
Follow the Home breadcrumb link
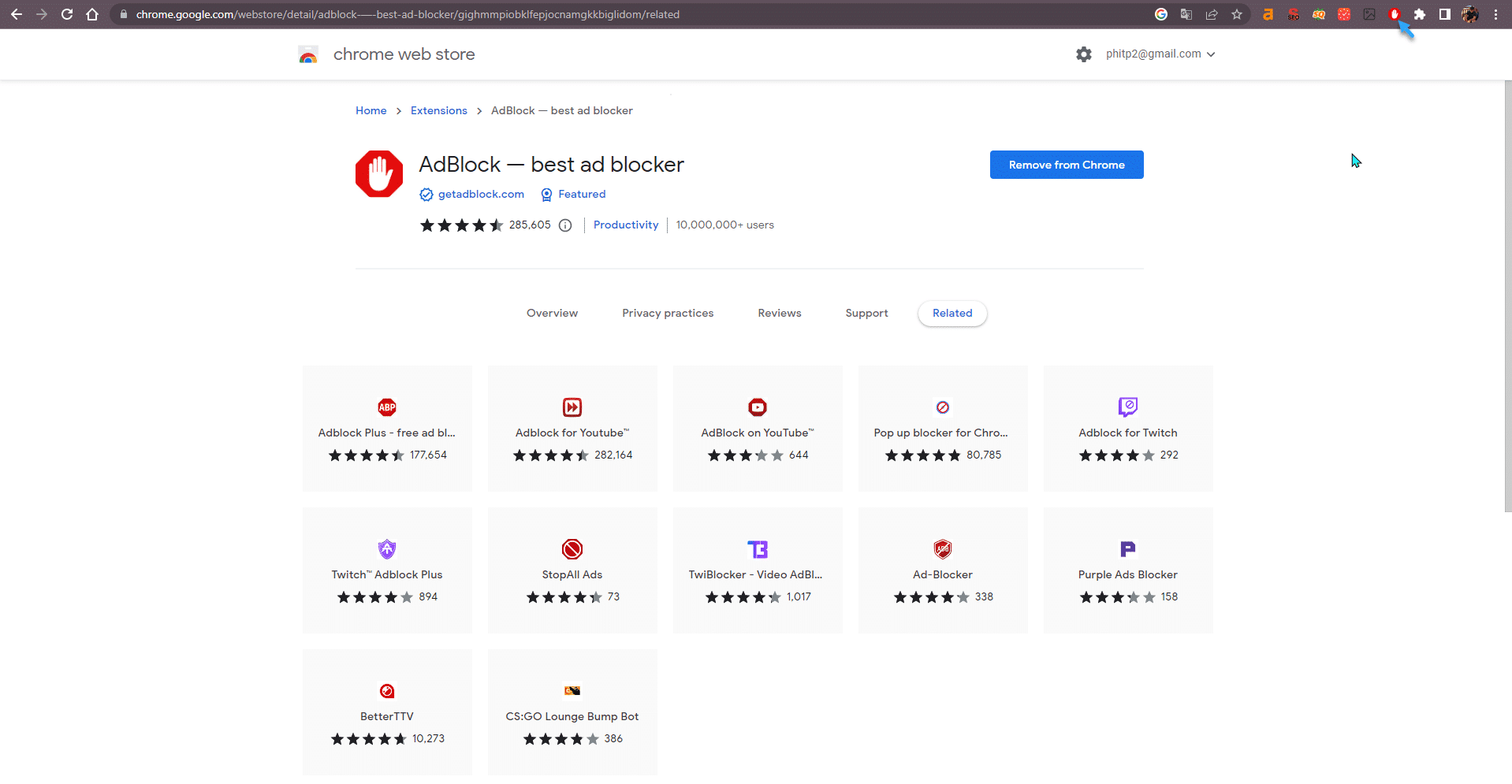371,110
